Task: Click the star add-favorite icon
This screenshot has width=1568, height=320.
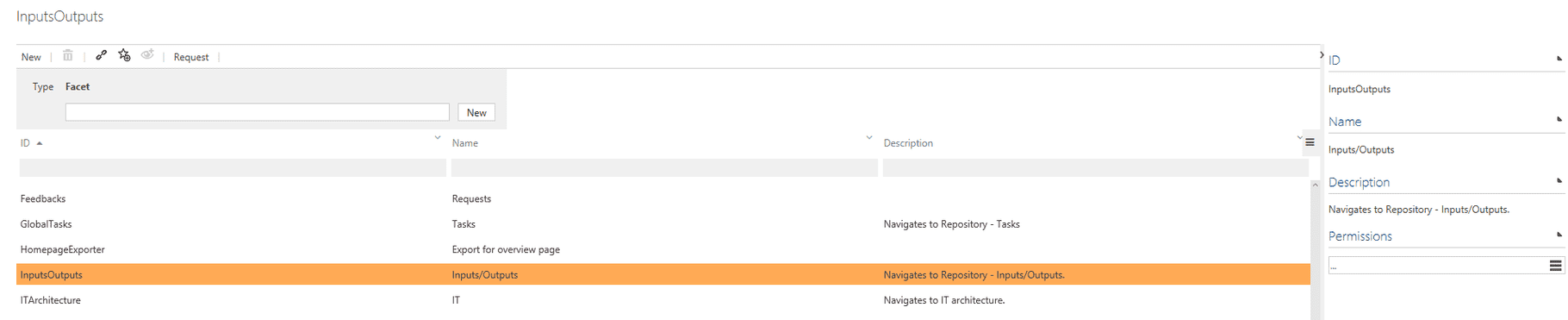Action: pos(124,55)
